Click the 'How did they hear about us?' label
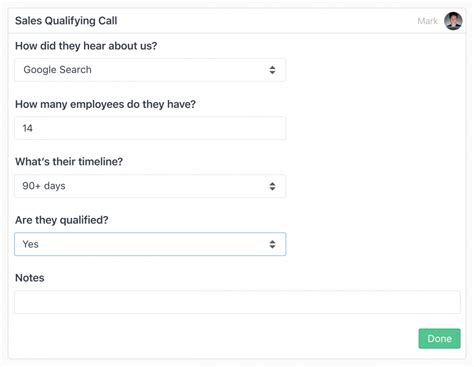The width and height of the screenshot is (474, 367). tap(86, 46)
